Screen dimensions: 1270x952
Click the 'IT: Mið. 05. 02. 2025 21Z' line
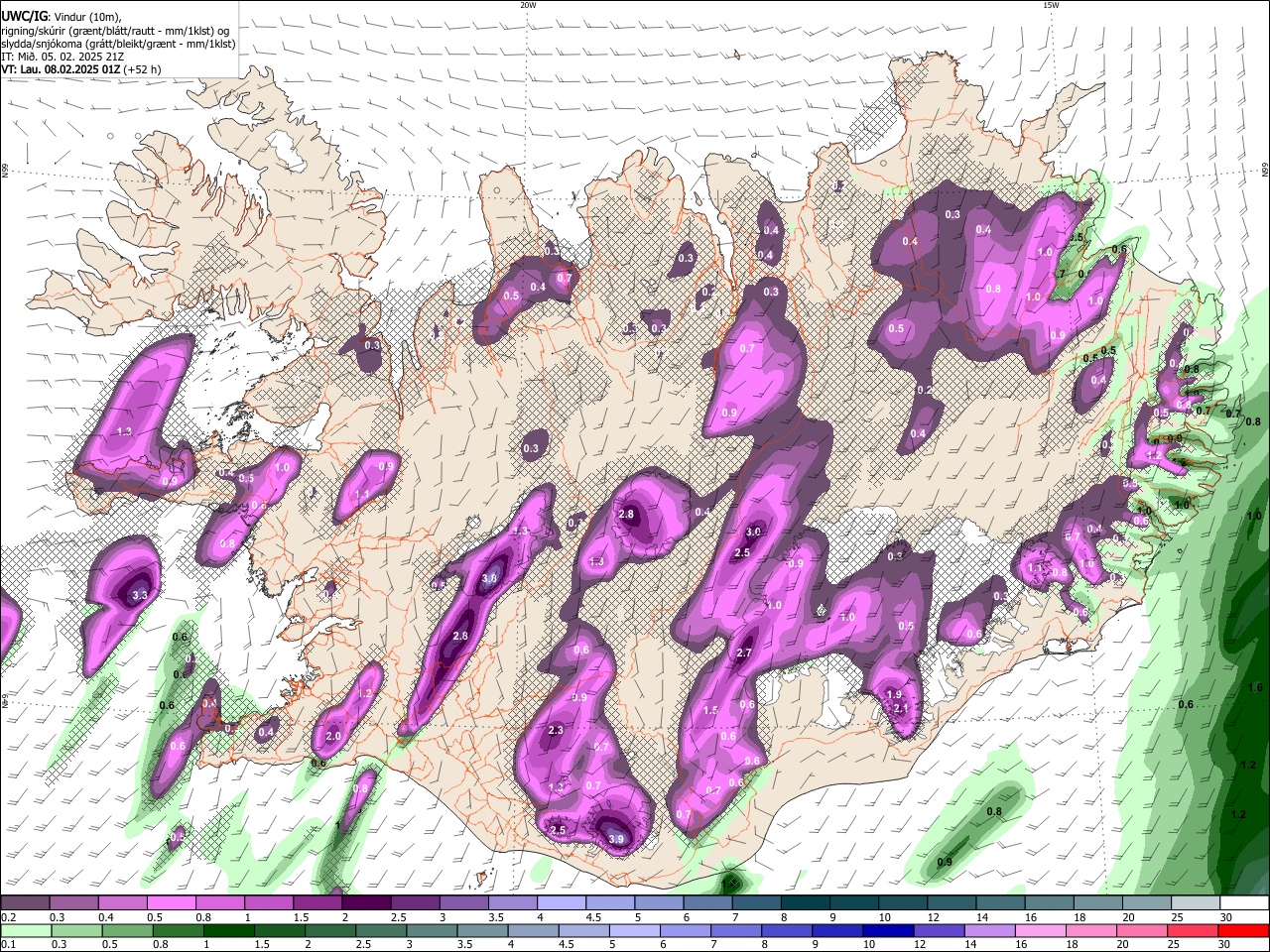[63, 57]
